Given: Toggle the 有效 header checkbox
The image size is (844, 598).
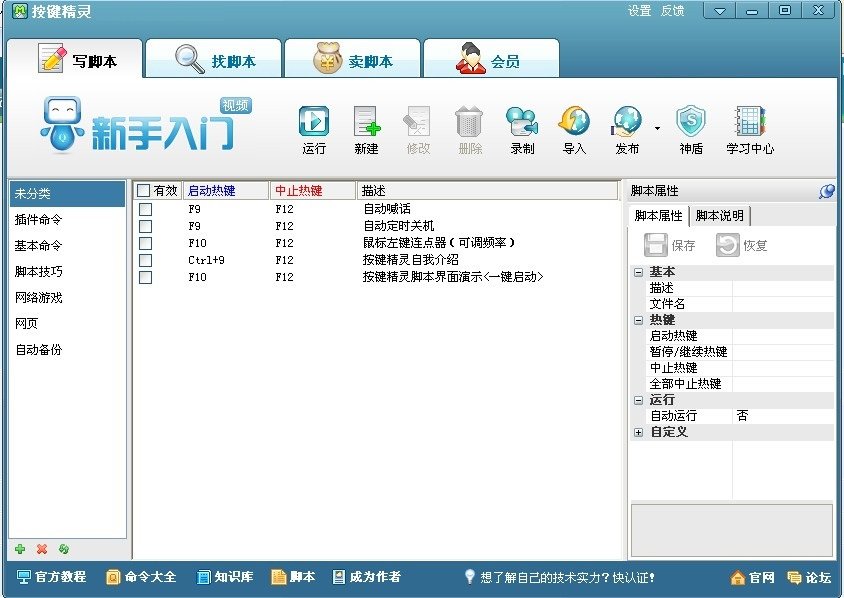Looking at the screenshot, I should click(x=143, y=191).
